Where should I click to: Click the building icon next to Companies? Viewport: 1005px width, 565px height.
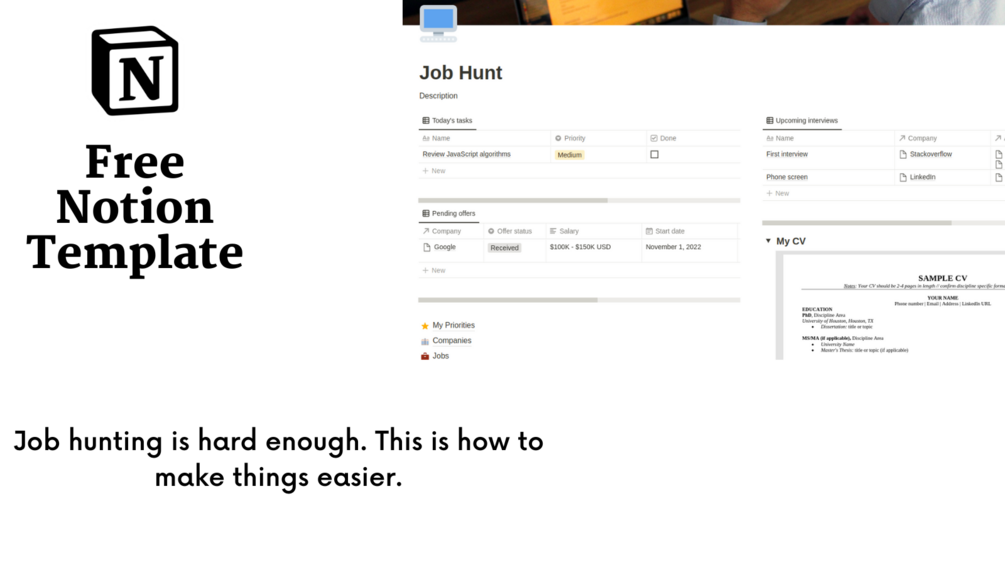click(x=425, y=341)
